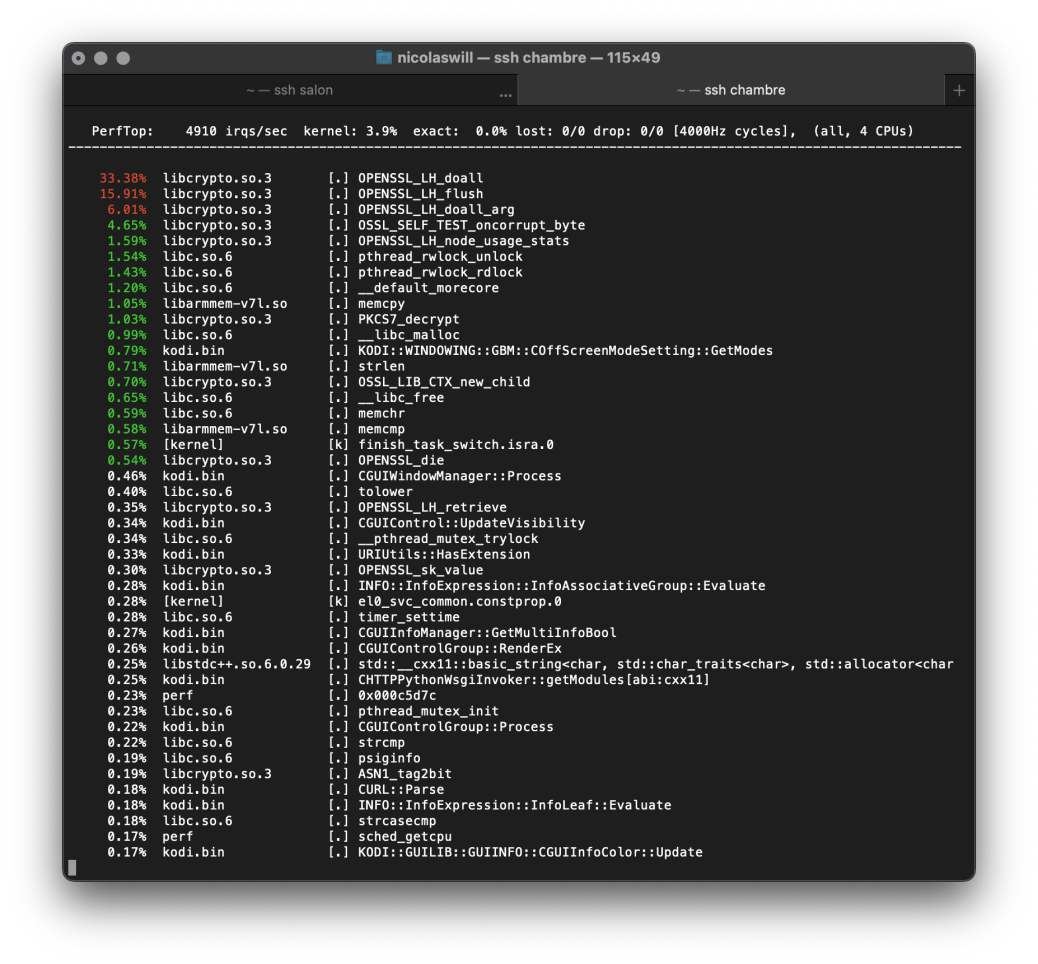1038x964 pixels.
Task: Click the PerfTop header status line
Action: (502, 131)
